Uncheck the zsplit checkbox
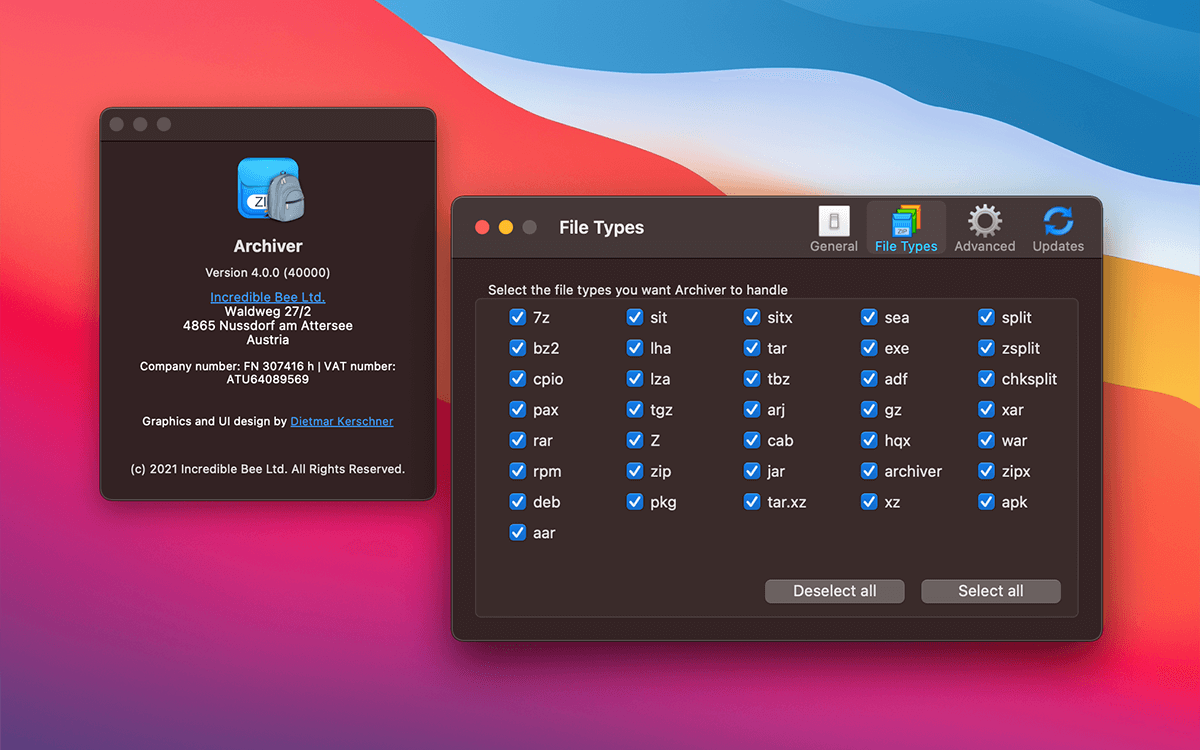Viewport: 1200px width, 750px height. point(986,348)
